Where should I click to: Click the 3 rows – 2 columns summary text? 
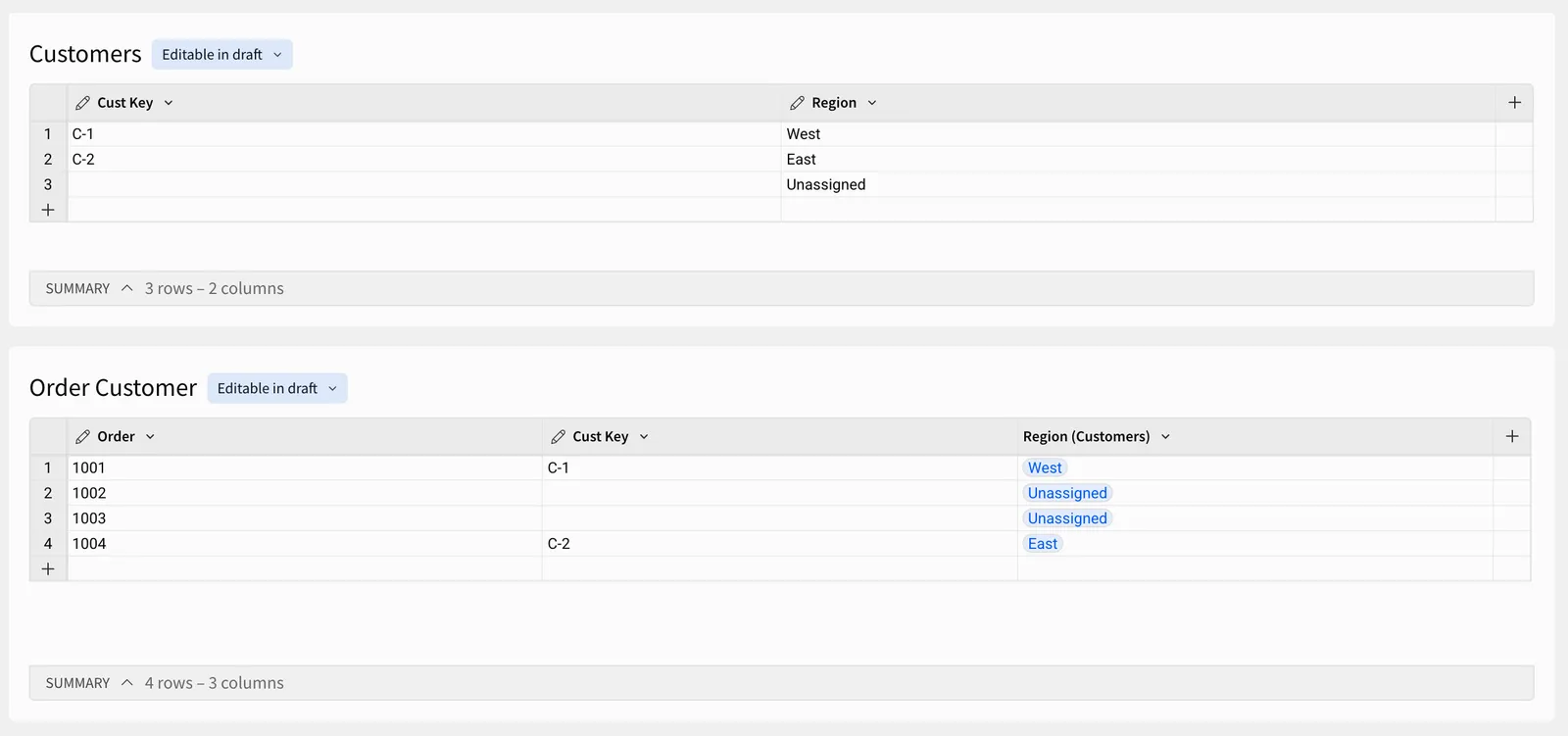tap(215, 289)
